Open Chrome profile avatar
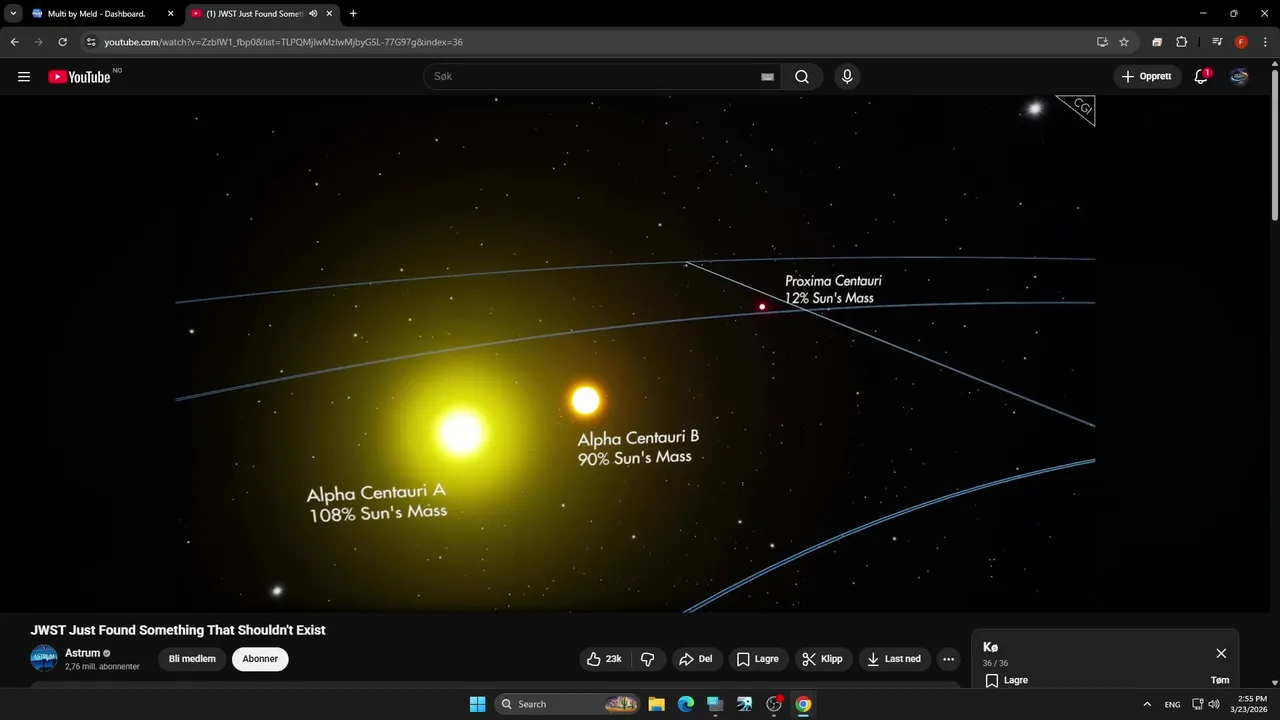 (x=1241, y=42)
